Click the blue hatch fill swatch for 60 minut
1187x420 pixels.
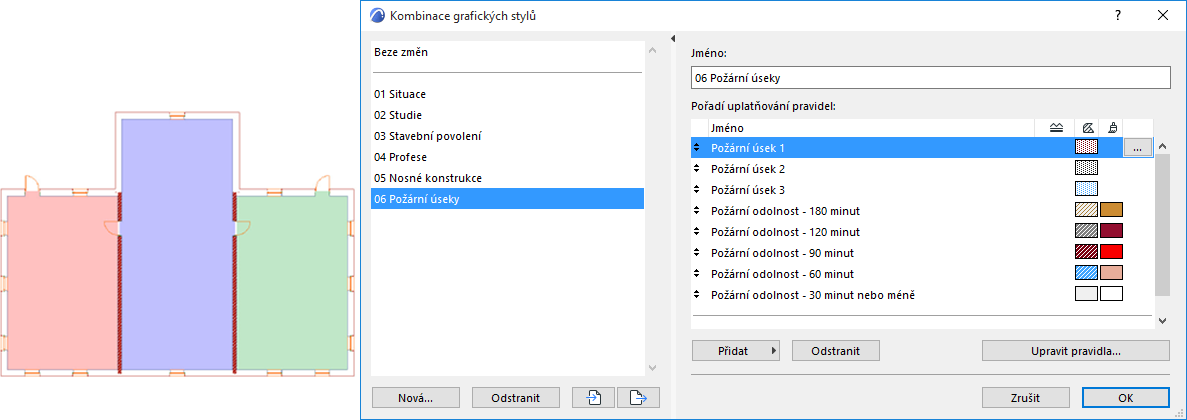[x=1085, y=274]
